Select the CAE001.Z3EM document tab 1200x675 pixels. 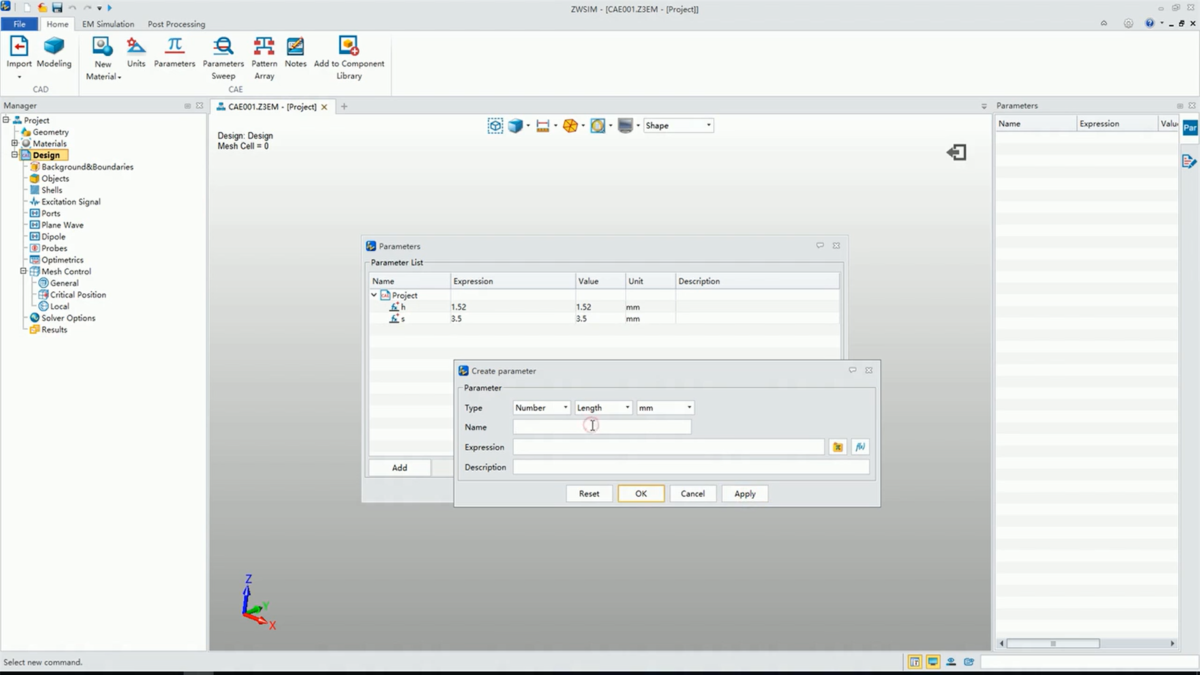(272, 106)
